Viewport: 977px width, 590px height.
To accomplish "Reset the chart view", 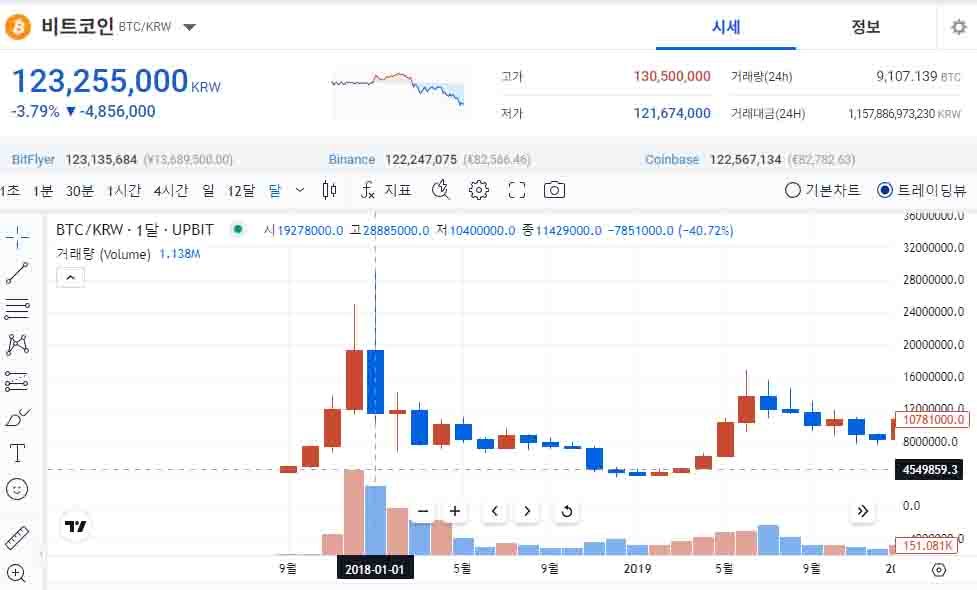I will pyautogui.click(x=566, y=511).
